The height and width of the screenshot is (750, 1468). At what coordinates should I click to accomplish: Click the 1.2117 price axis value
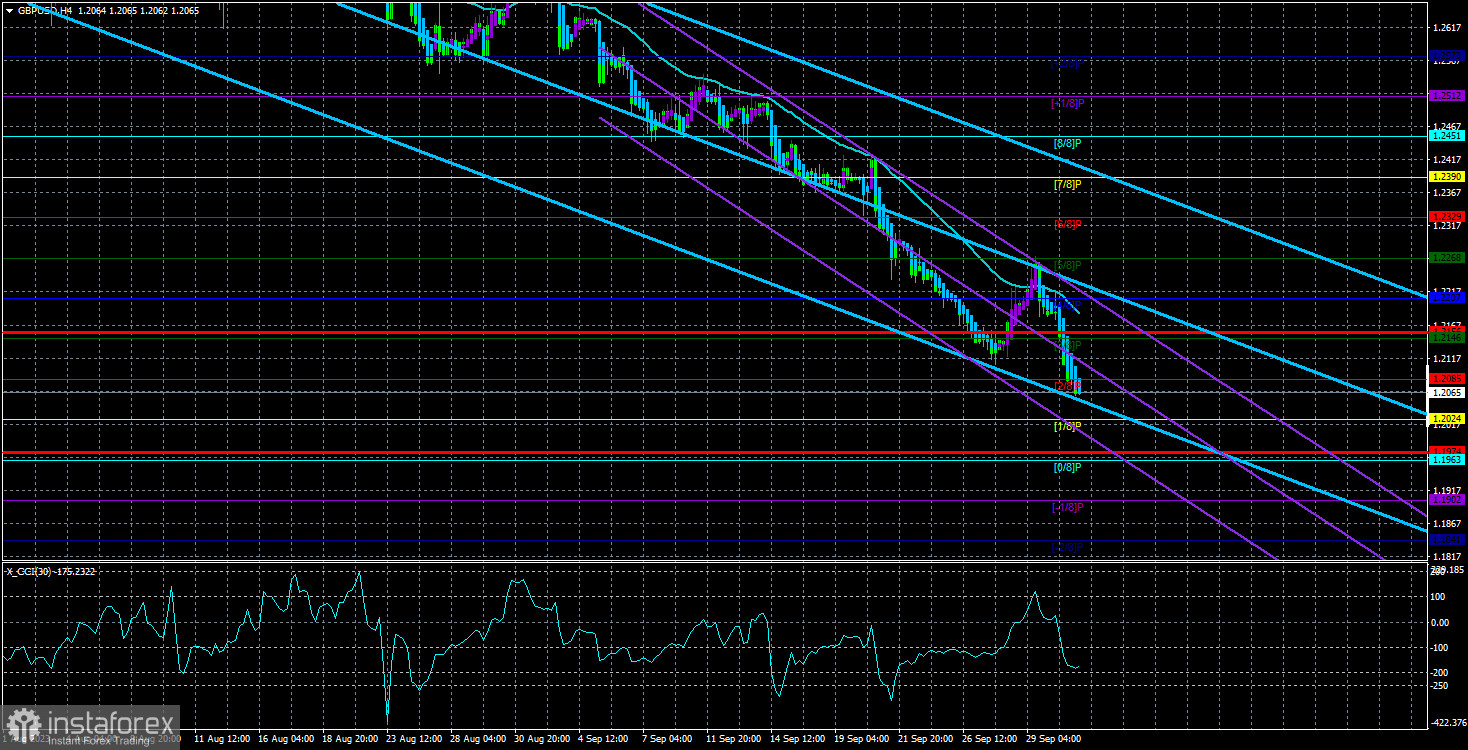pyautogui.click(x=1447, y=358)
